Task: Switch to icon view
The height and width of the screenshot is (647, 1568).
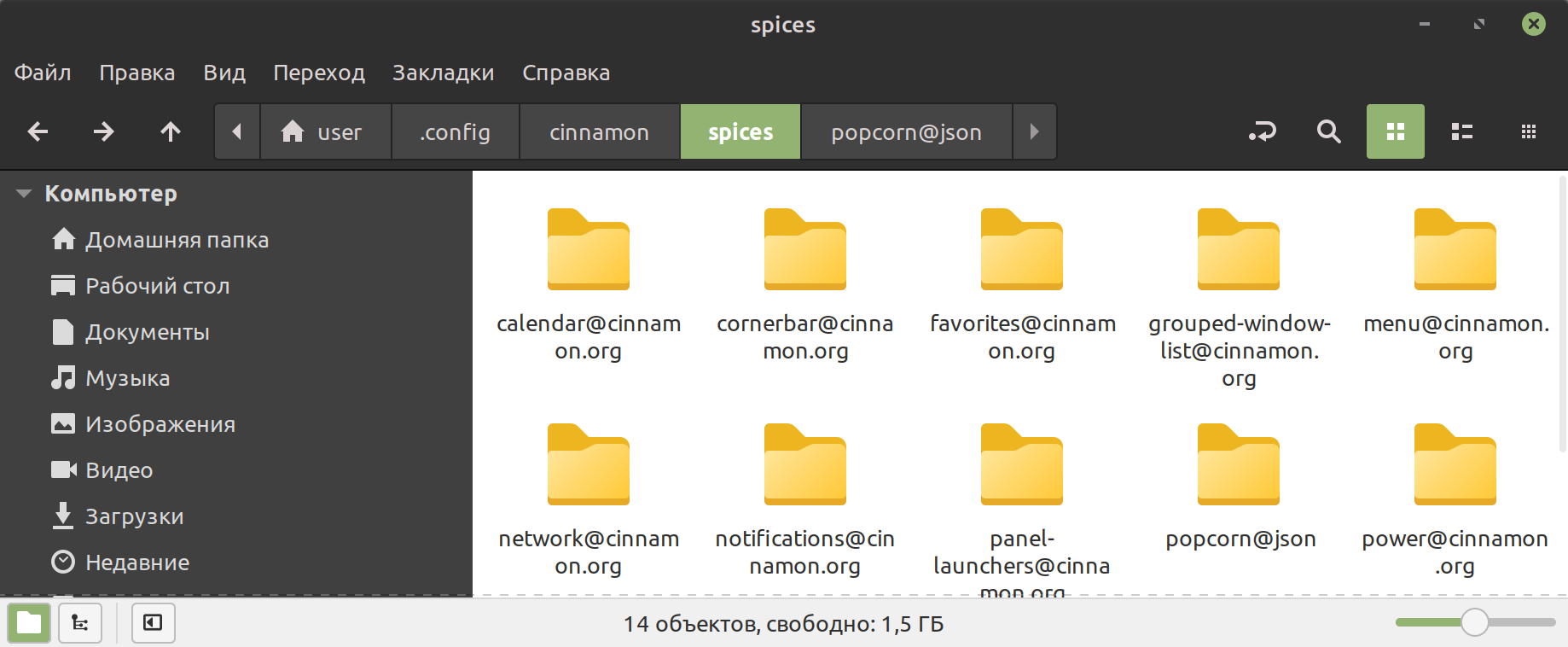Action: 1396,131
